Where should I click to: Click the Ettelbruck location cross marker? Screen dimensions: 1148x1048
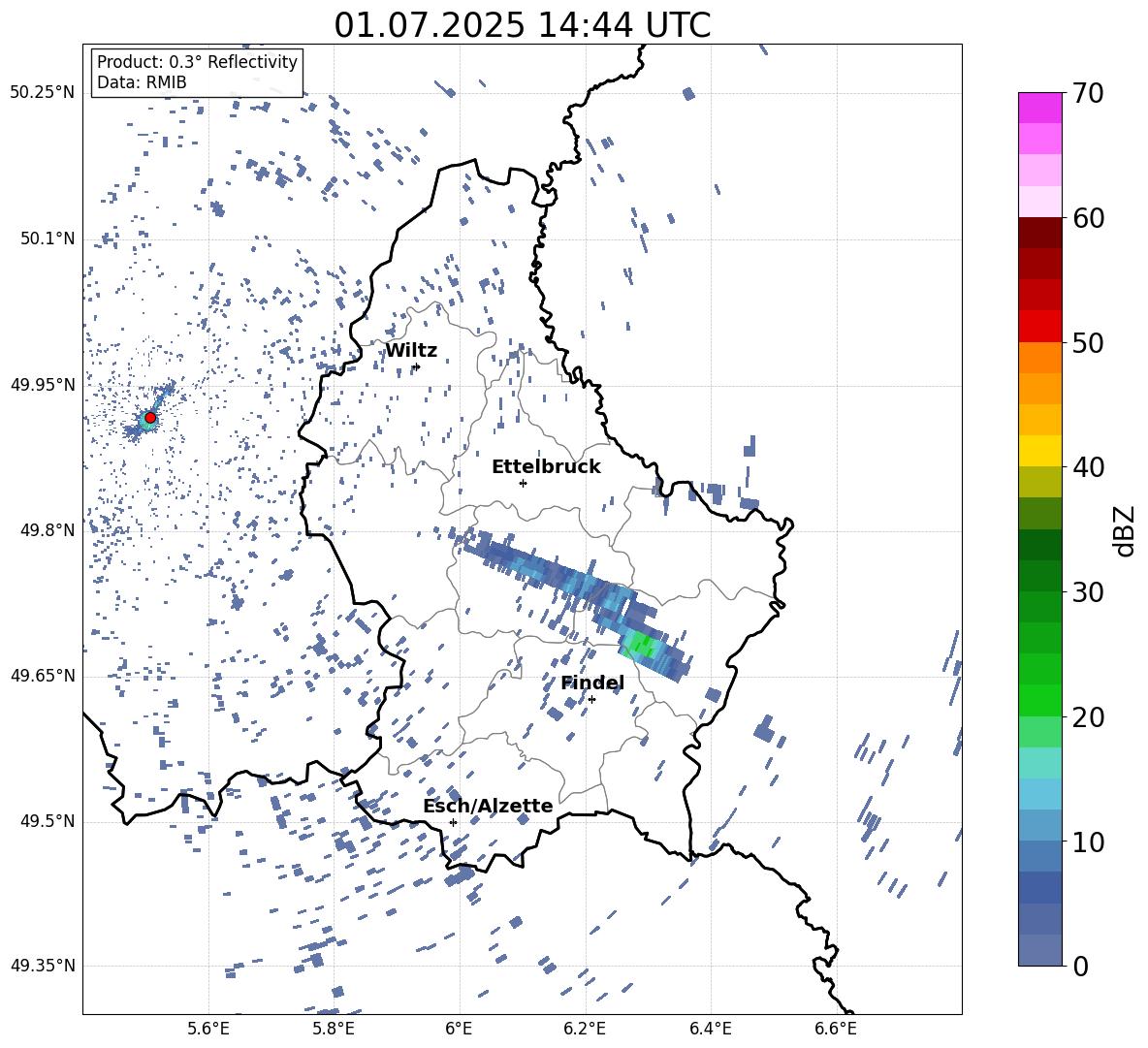[523, 483]
